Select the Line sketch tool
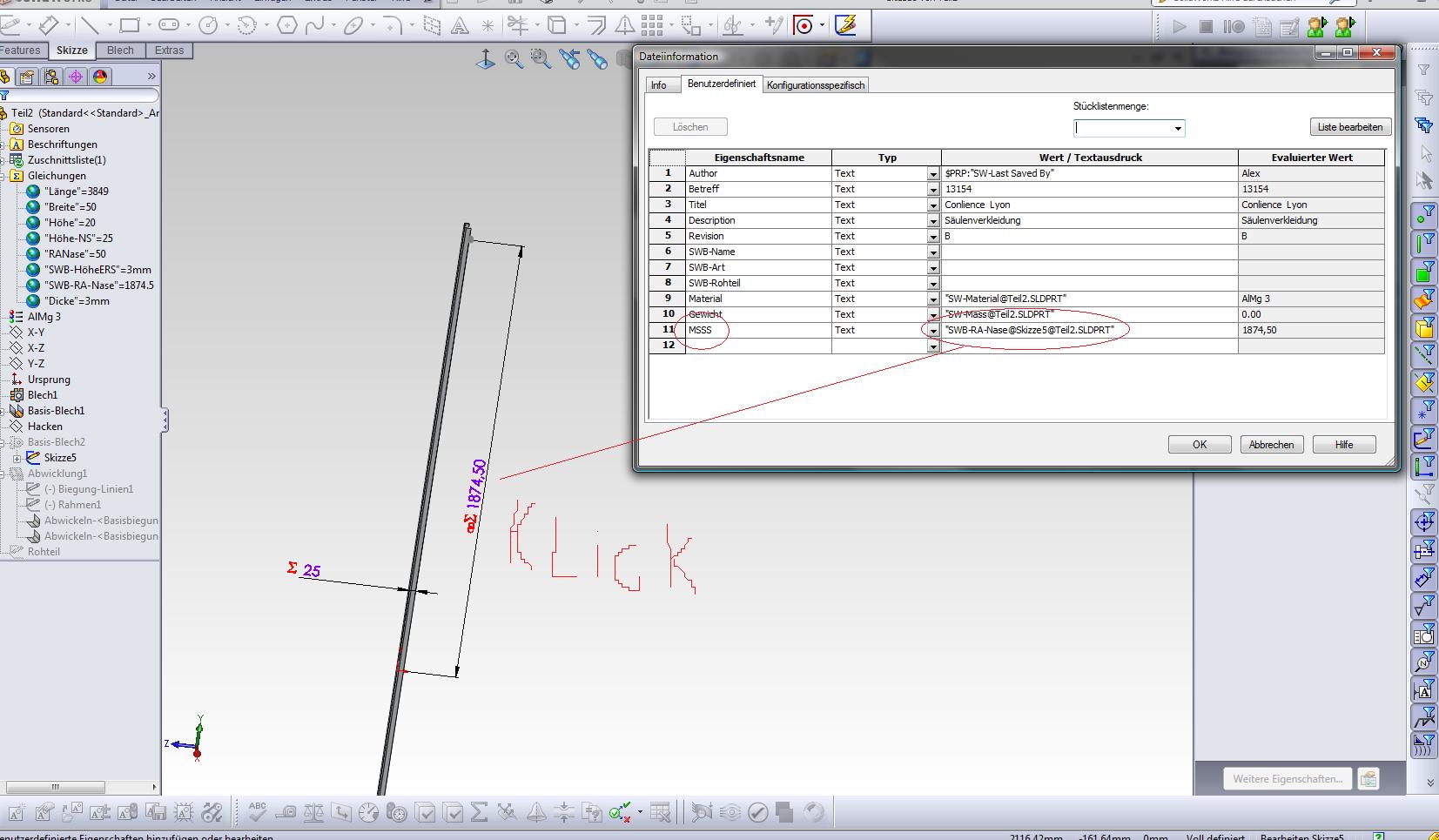 pyautogui.click(x=90, y=24)
